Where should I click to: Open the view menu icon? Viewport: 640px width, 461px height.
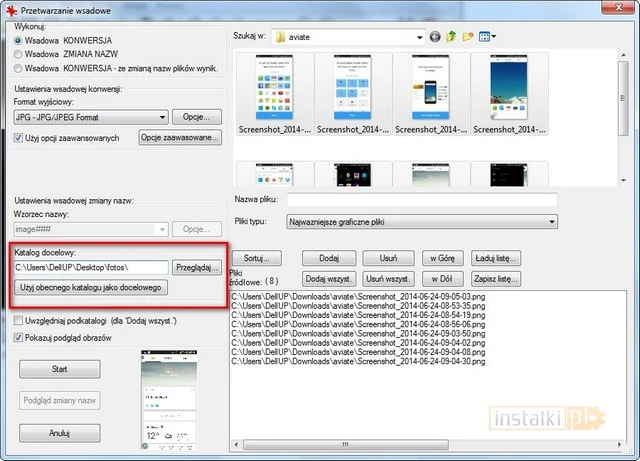tap(486, 37)
